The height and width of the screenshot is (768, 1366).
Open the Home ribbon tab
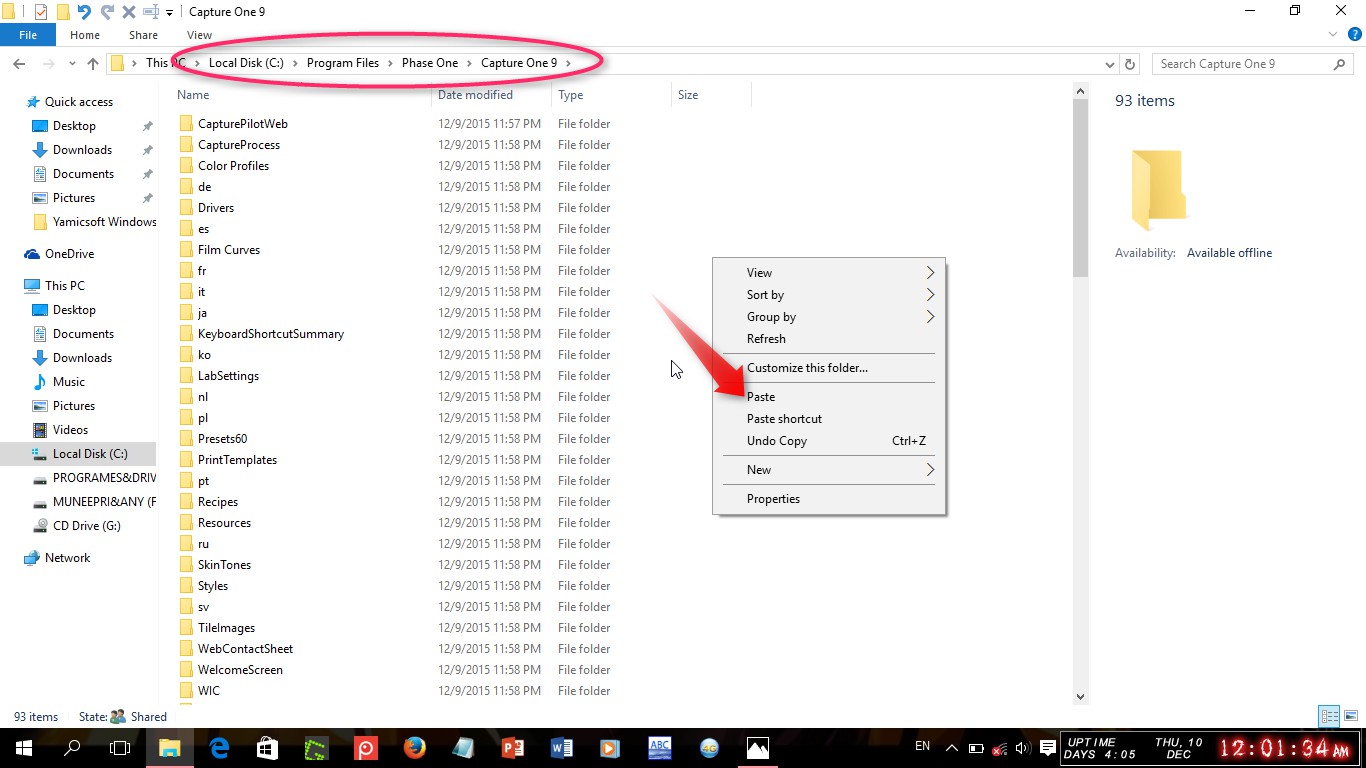84,35
